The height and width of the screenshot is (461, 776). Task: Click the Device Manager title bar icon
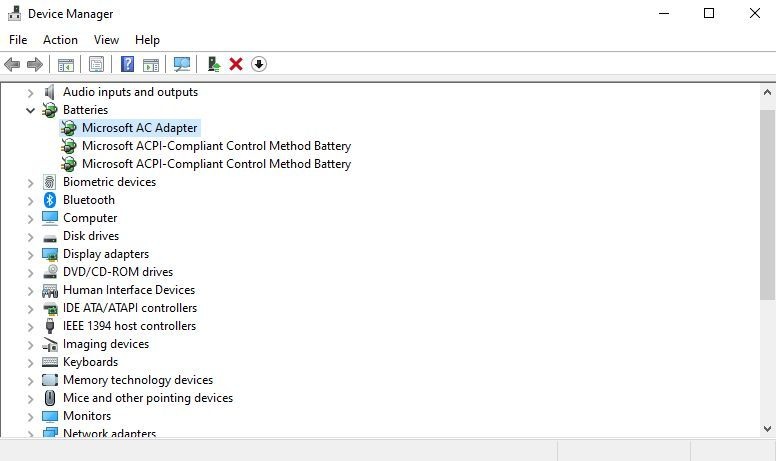pyautogui.click(x=14, y=13)
